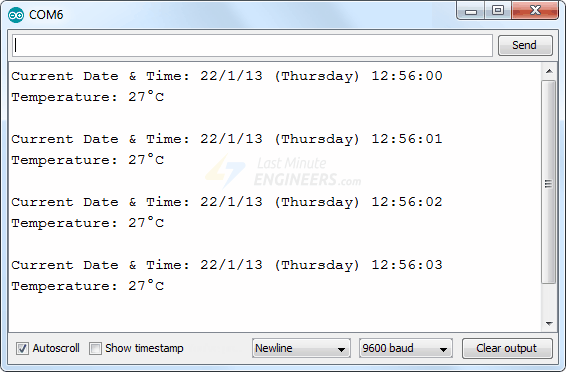566x372 pixels.
Task: Click the Autoscroll label text
Action: [x=56, y=348]
